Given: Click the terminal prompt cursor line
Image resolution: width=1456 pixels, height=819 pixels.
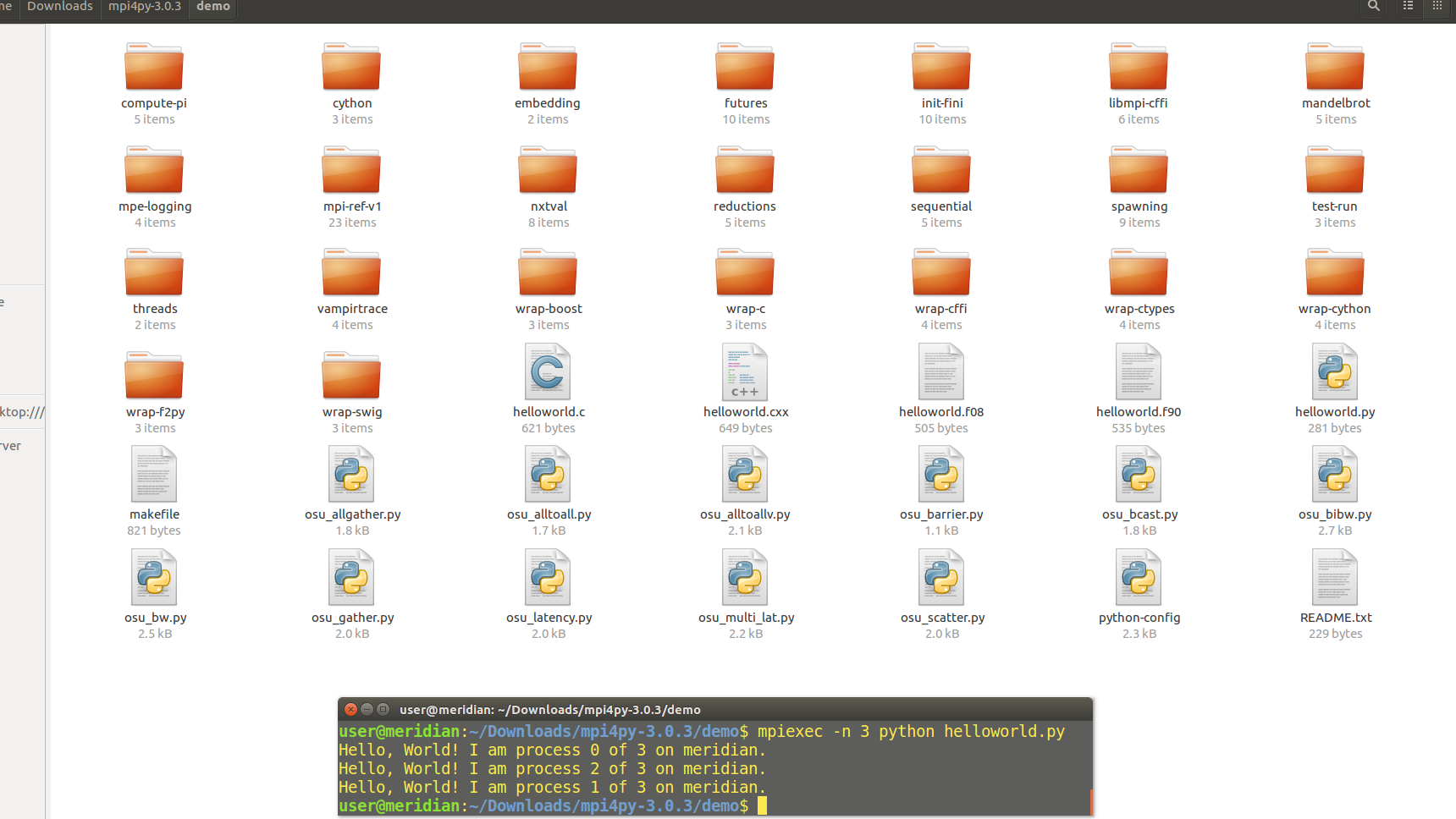Looking at the screenshot, I should [x=553, y=805].
